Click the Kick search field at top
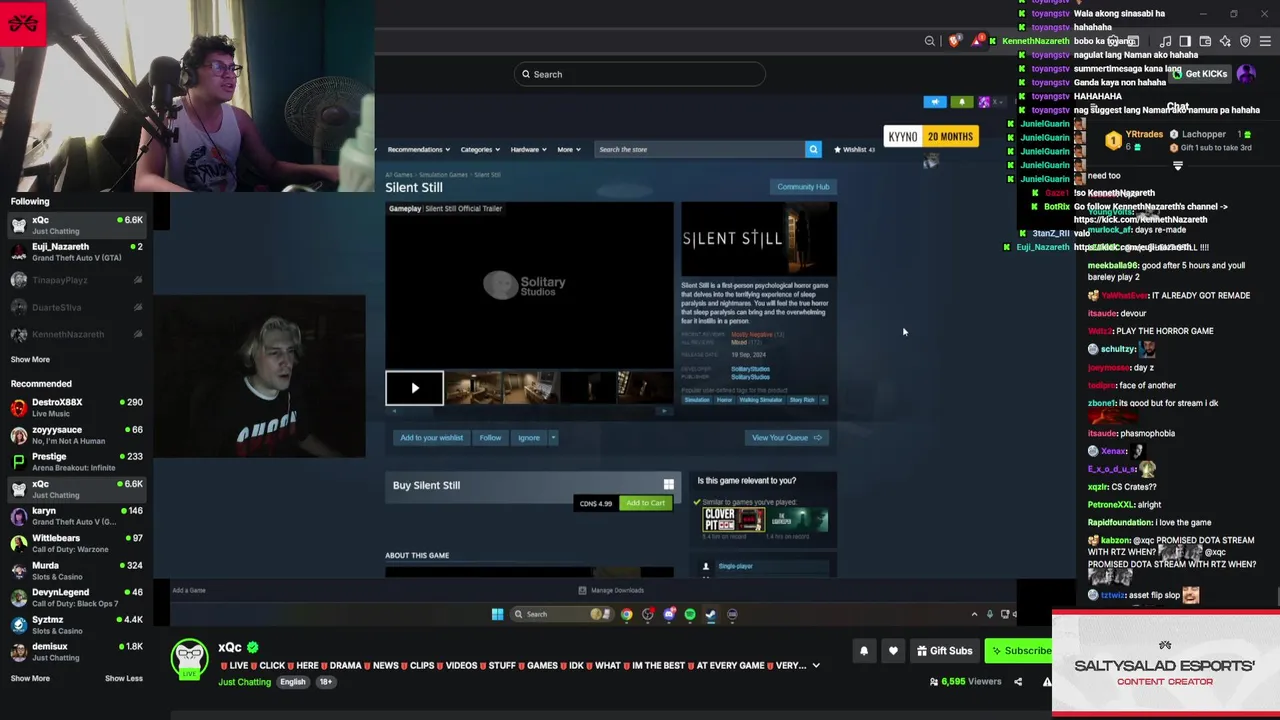The height and width of the screenshot is (720, 1280). pyautogui.click(x=640, y=74)
